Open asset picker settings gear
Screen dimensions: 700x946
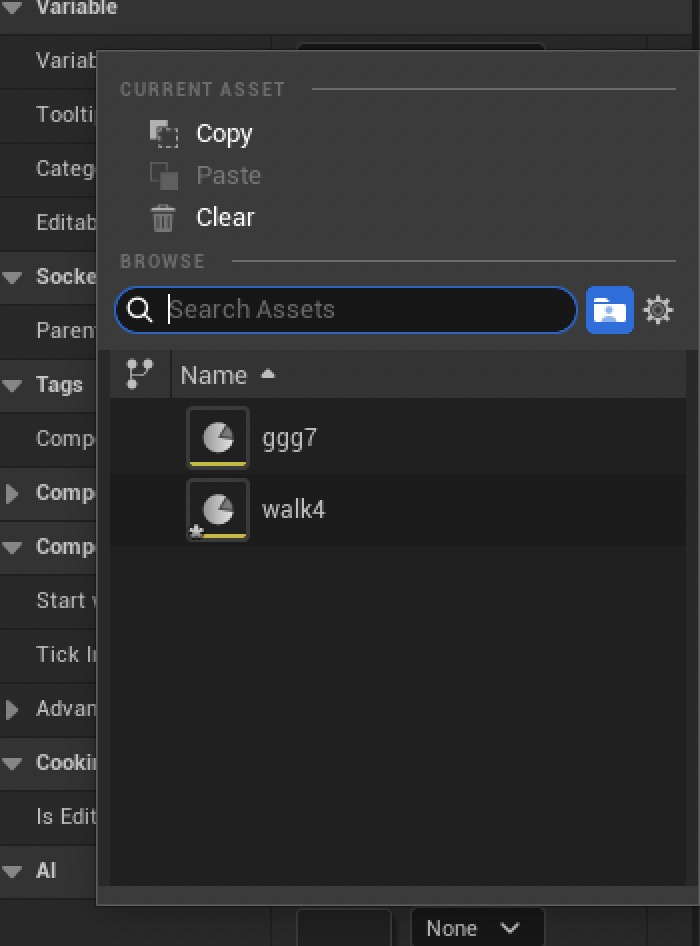(x=658, y=310)
